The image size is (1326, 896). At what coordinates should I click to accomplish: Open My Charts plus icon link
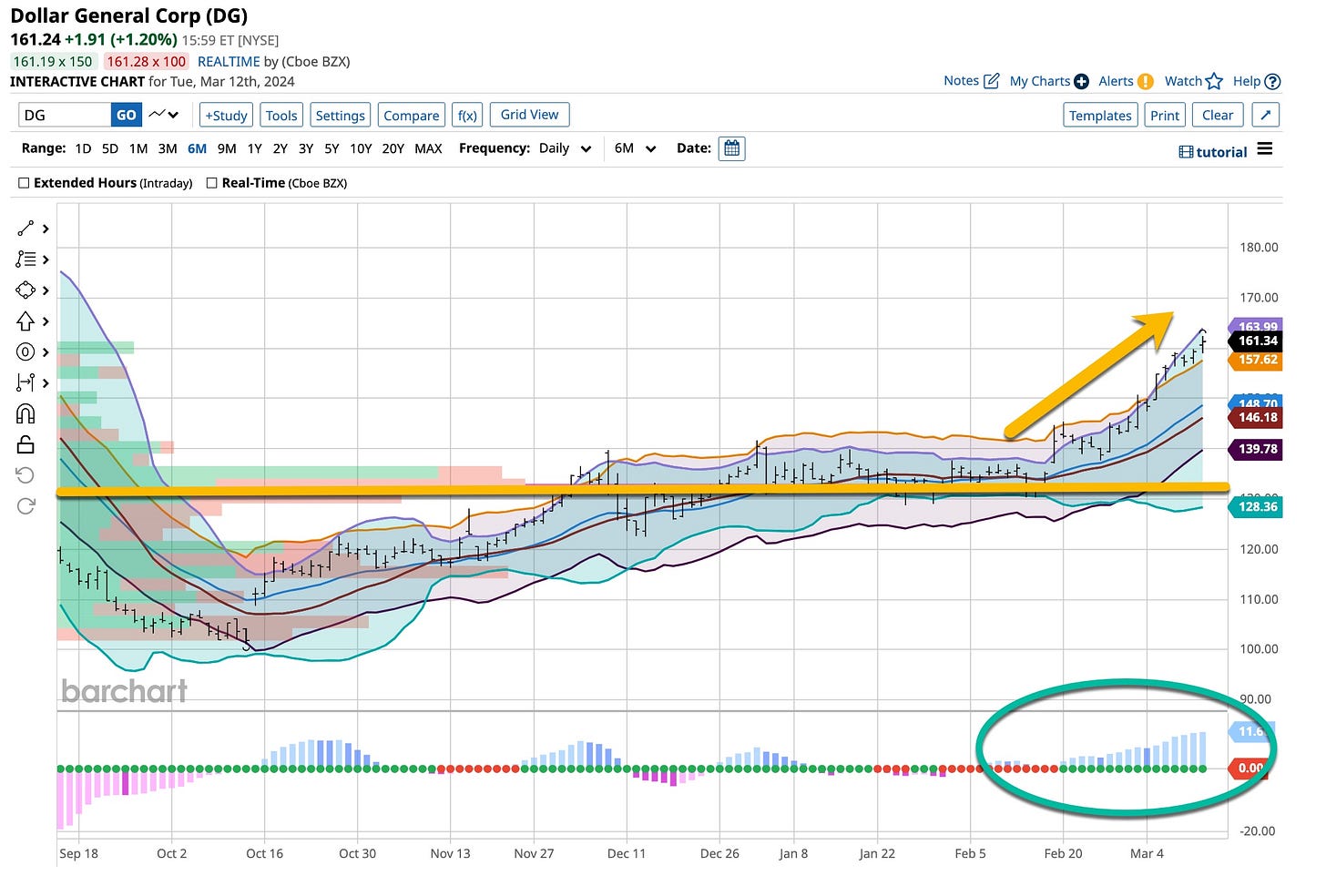(1049, 81)
